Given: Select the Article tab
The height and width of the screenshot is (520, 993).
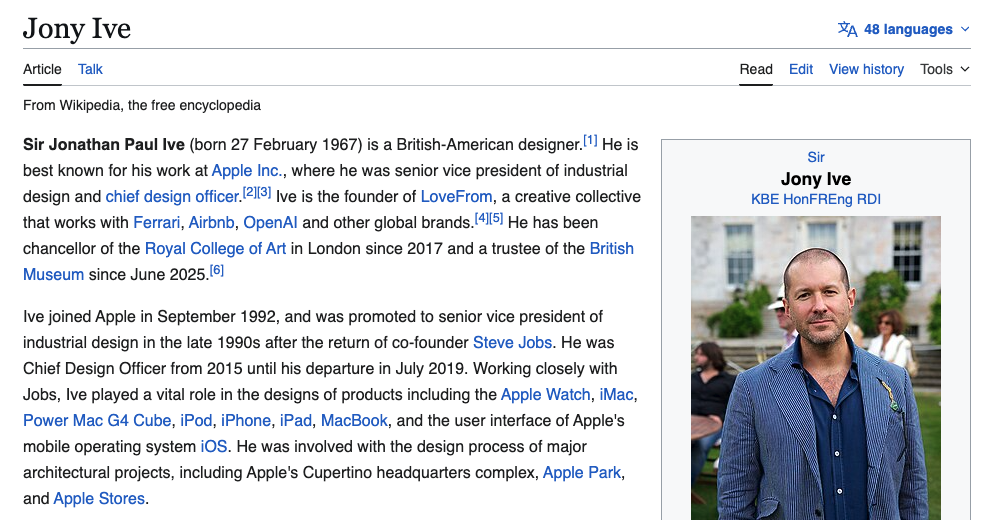Looking at the screenshot, I should tap(42, 69).
